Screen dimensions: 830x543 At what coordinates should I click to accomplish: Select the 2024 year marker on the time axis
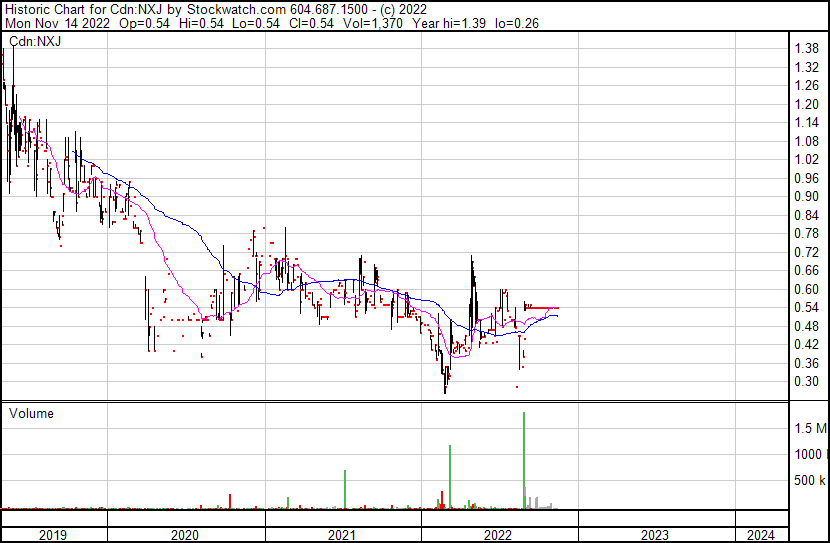(760, 535)
